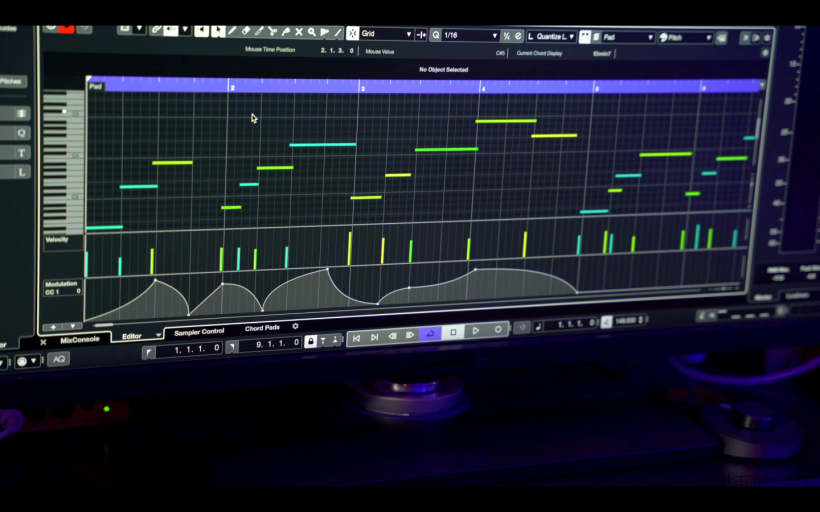
Task: Toggle Snap to Zero Crossing icon
Action: click(x=421, y=35)
